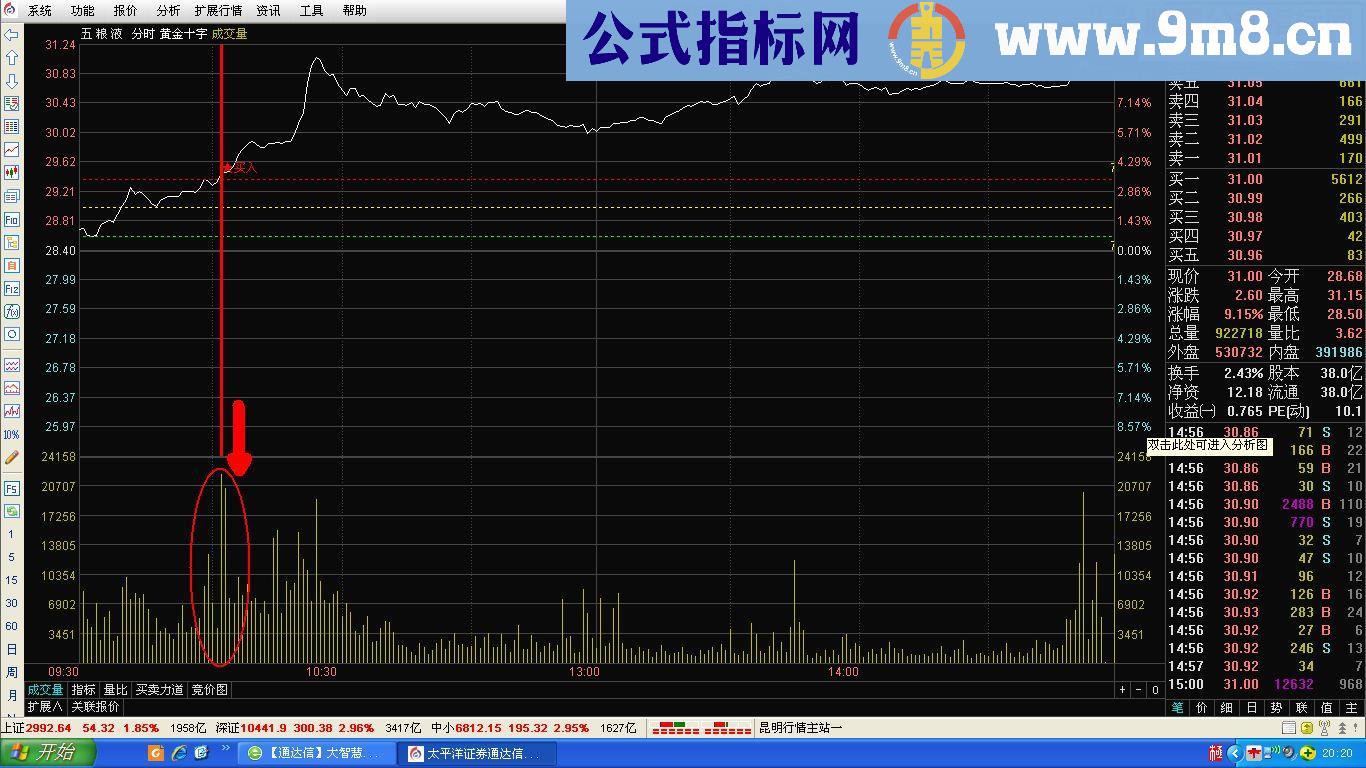1366x768 pixels.
Task: Open the 买卖力道 sub-tab
Action: pyautogui.click(x=158, y=689)
